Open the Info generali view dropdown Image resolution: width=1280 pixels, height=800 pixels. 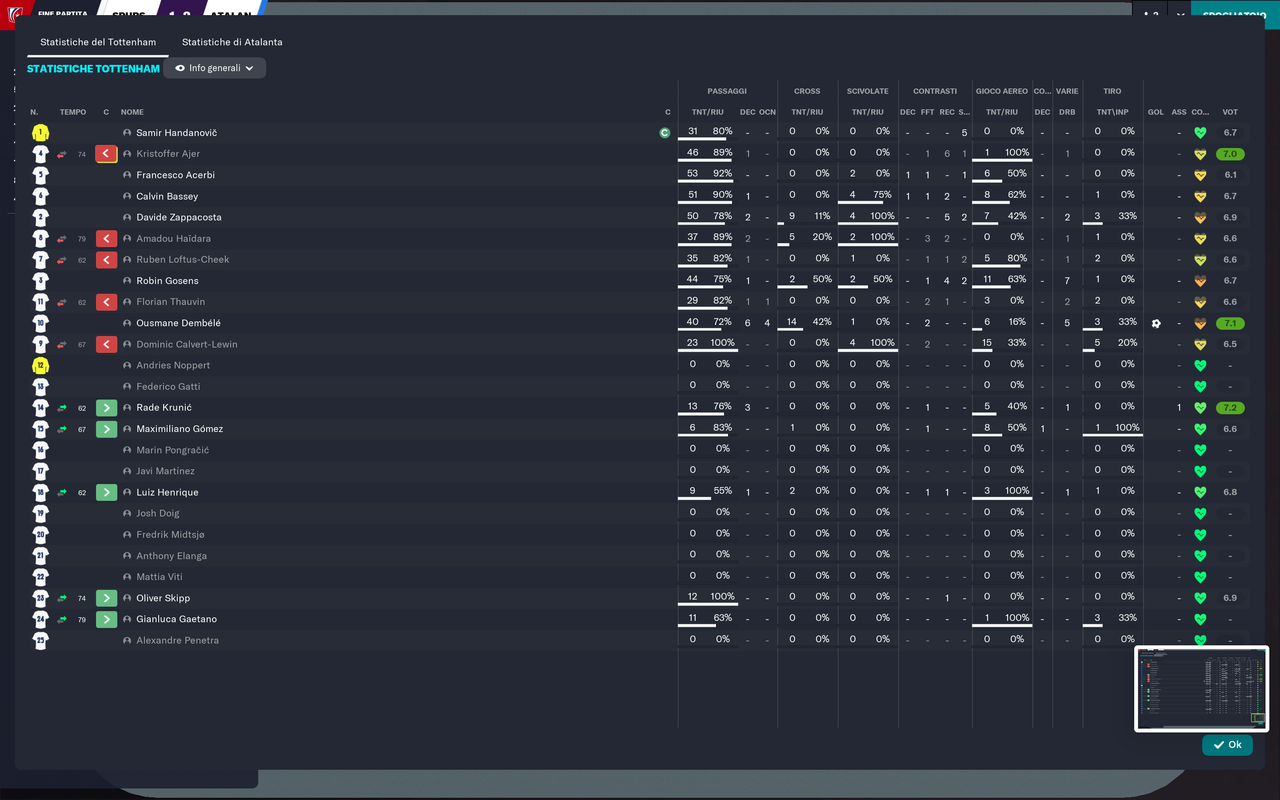coord(215,68)
